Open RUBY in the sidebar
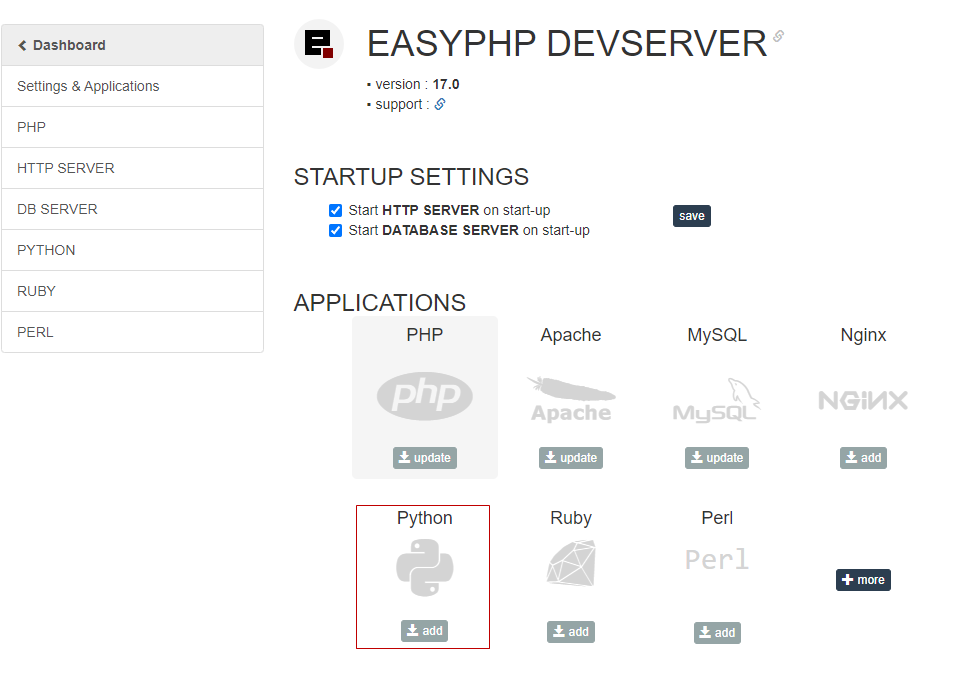This screenshot has height=674, width=958. click(x=133, y=291)
